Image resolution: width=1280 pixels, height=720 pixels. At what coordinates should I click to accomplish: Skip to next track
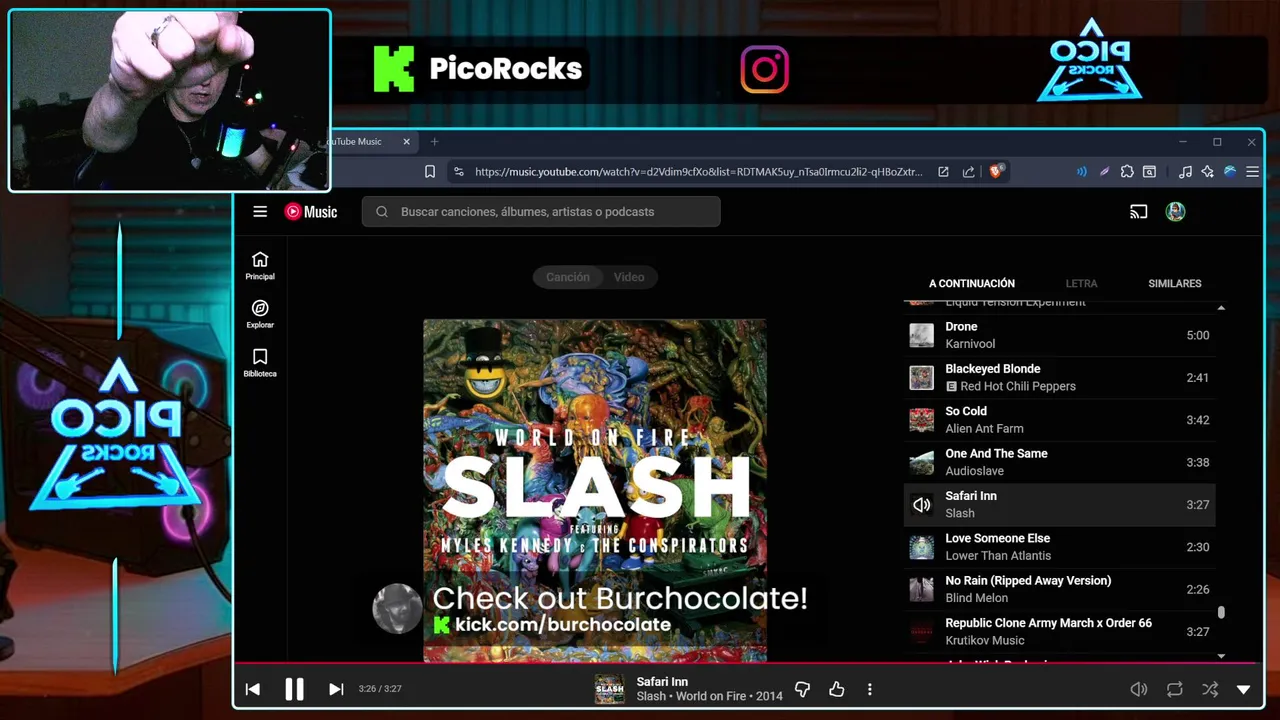pos(336,689)
